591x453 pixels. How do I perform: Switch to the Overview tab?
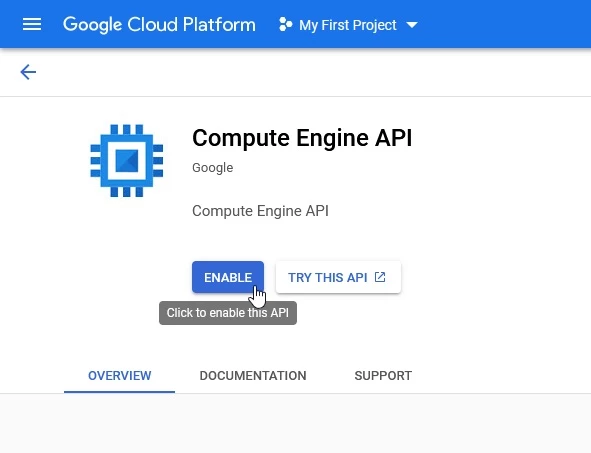119,376
